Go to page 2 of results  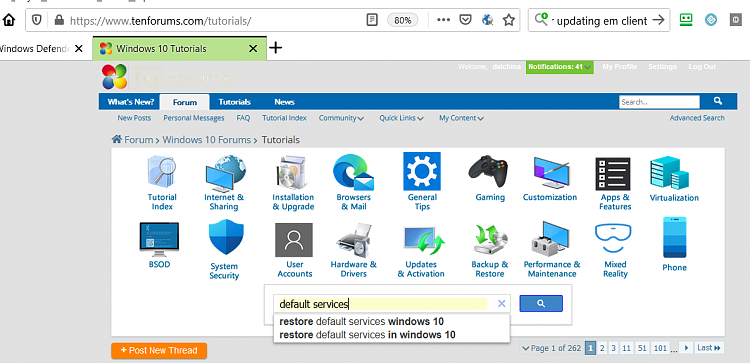602,348
